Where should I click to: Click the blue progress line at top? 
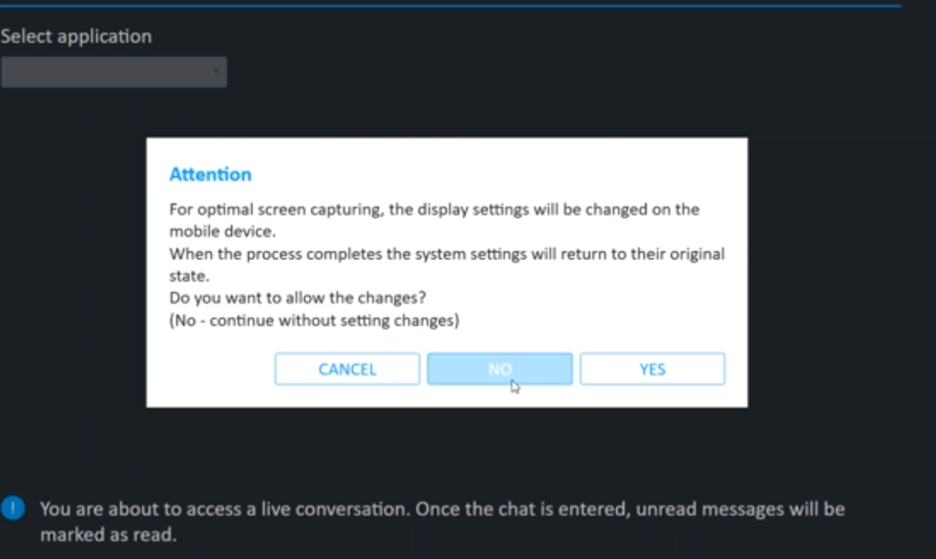click(451, 6)
